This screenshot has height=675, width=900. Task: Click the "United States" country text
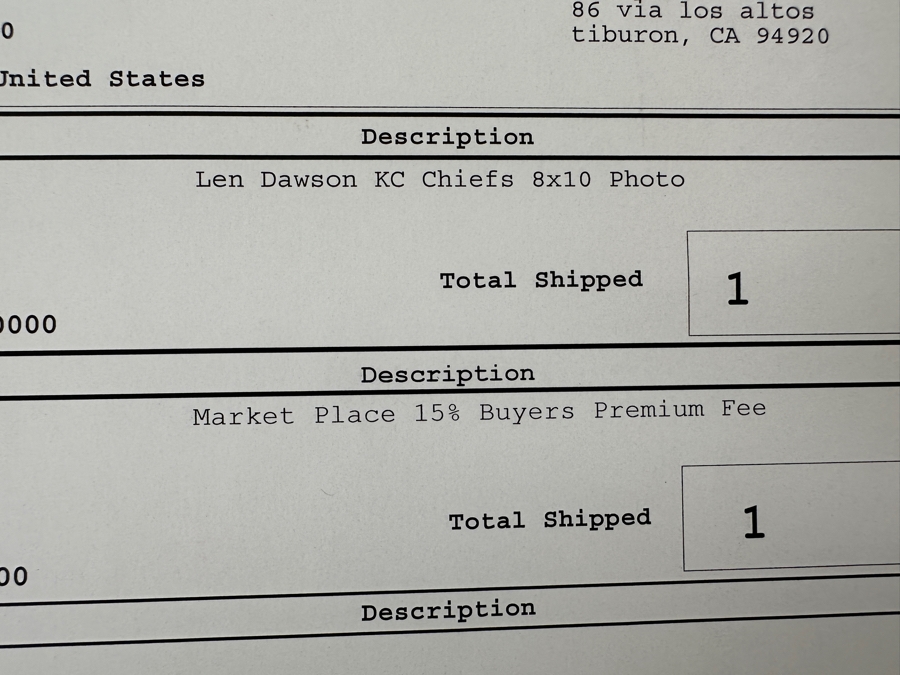pos(102,79)
